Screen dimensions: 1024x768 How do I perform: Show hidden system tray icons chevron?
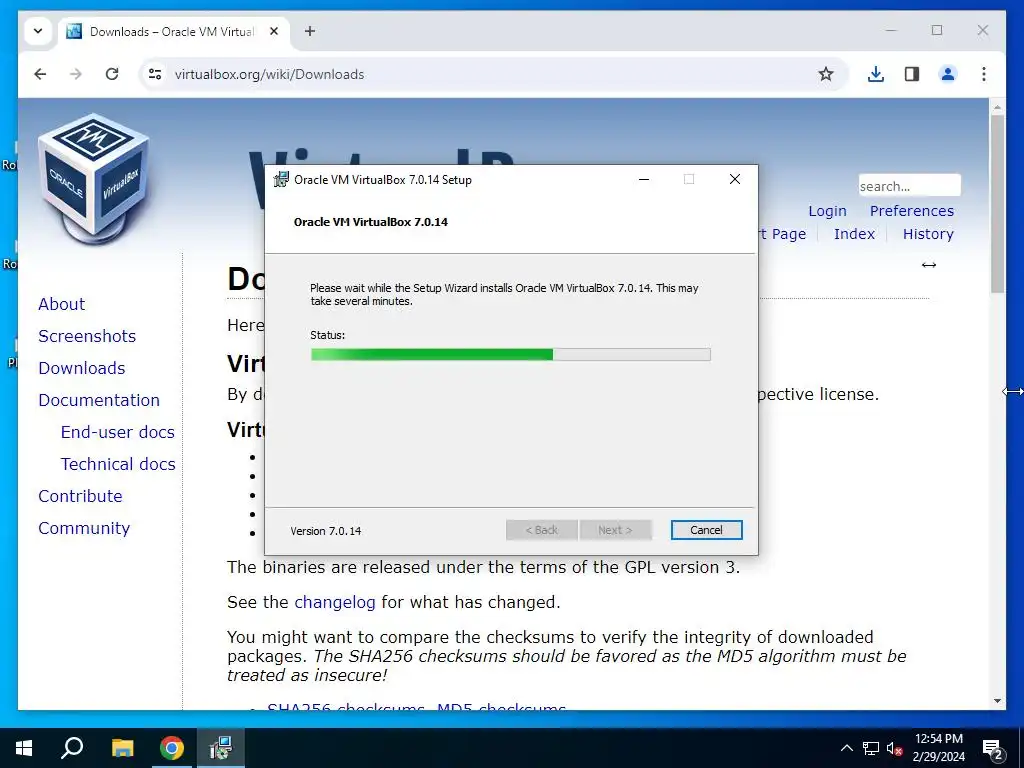point(846,748)
